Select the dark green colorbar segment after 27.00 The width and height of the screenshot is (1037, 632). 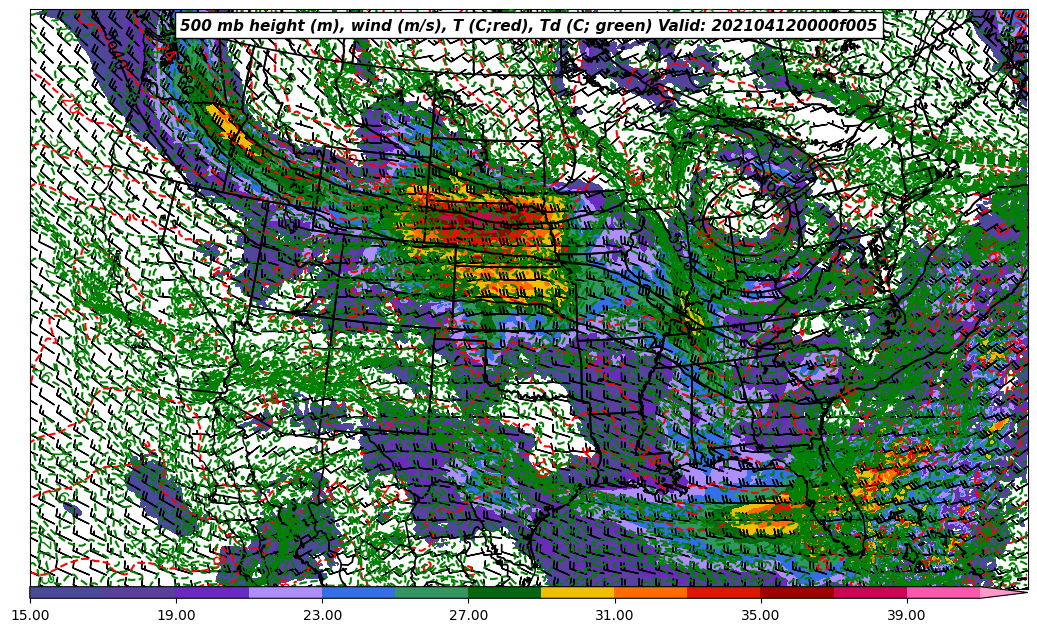click(x=505, y=592)
